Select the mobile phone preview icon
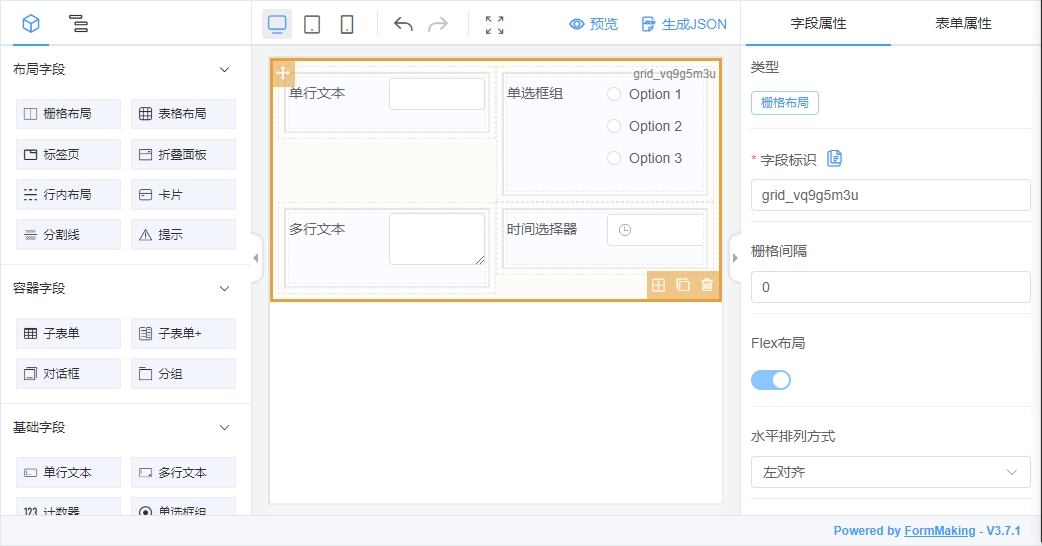 (x=346, y=24)
